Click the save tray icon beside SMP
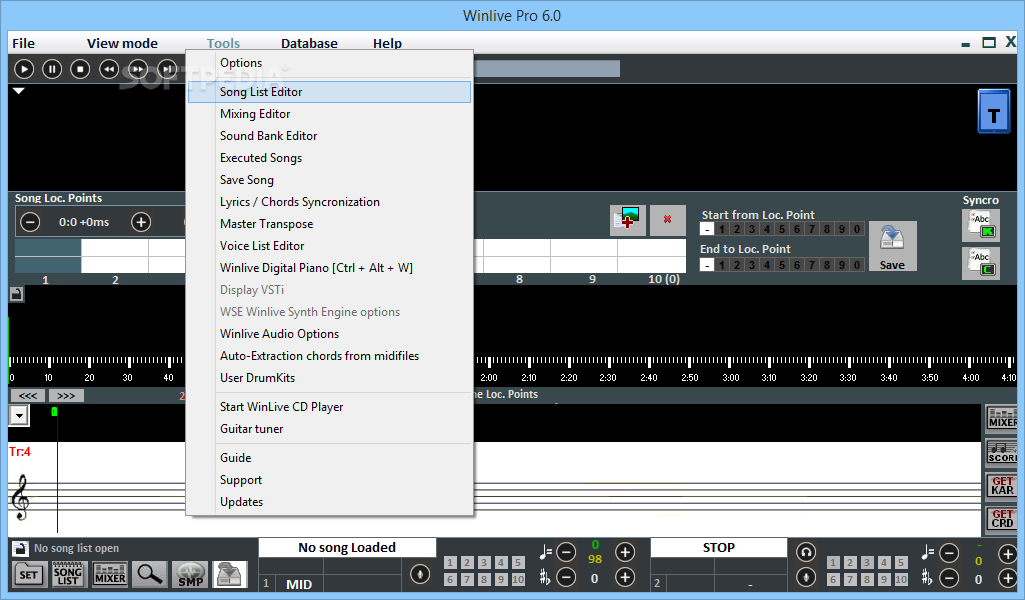Image resolution: width=1025 pixels, height=600 pixels. coord(229,575)
